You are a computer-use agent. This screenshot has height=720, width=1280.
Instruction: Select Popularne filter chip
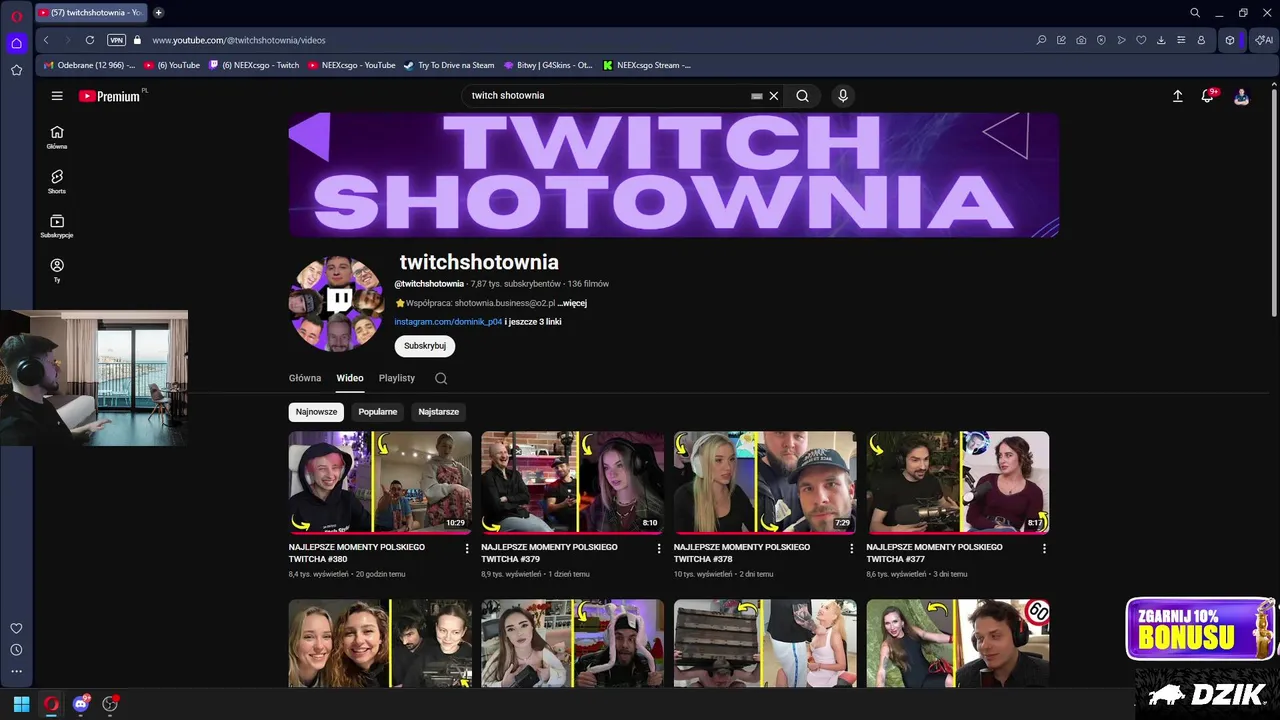pyautogui.click(x=378, y=412)
